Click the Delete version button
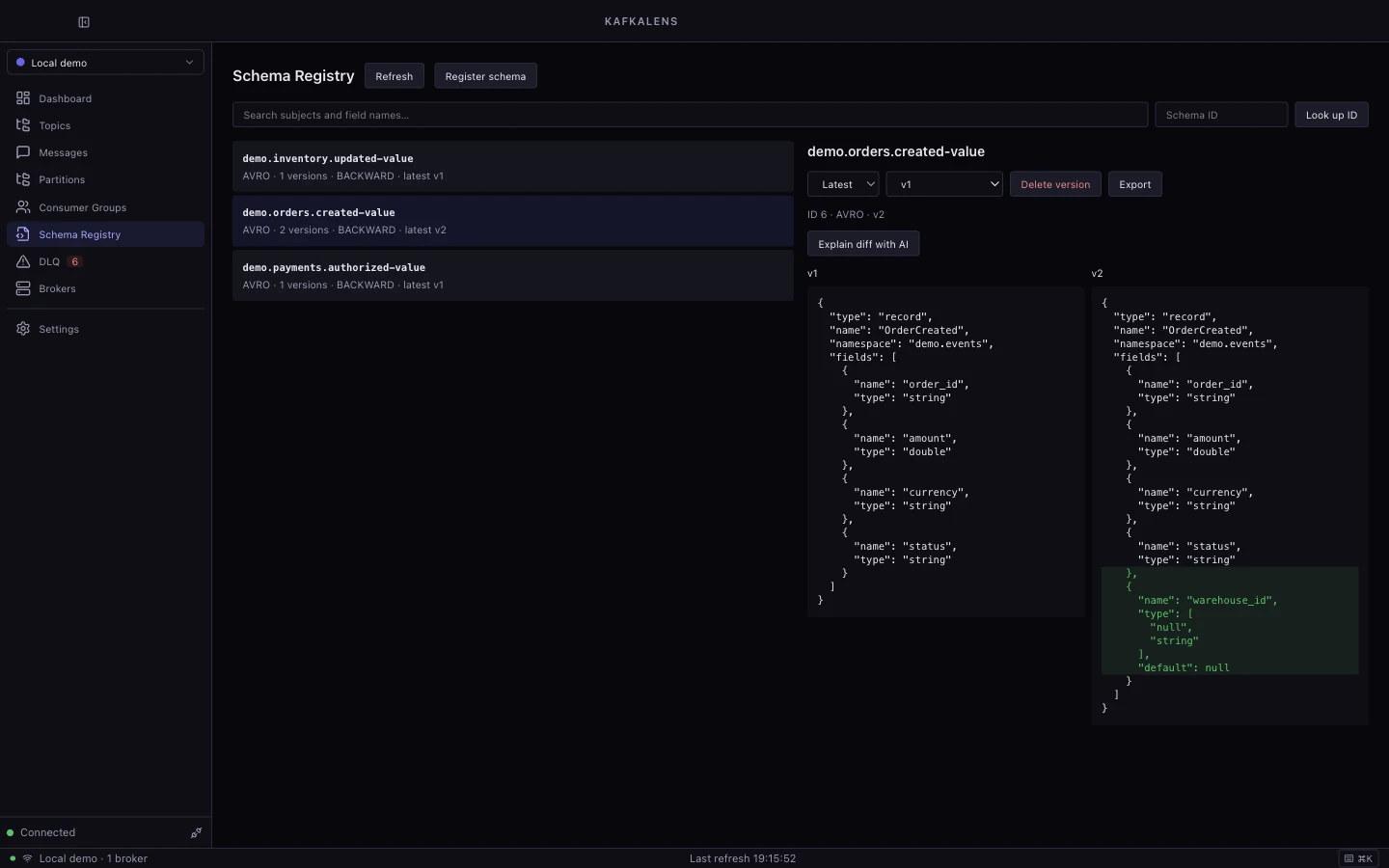This screenshot has height=868, width=1389. click(1055, 184)
